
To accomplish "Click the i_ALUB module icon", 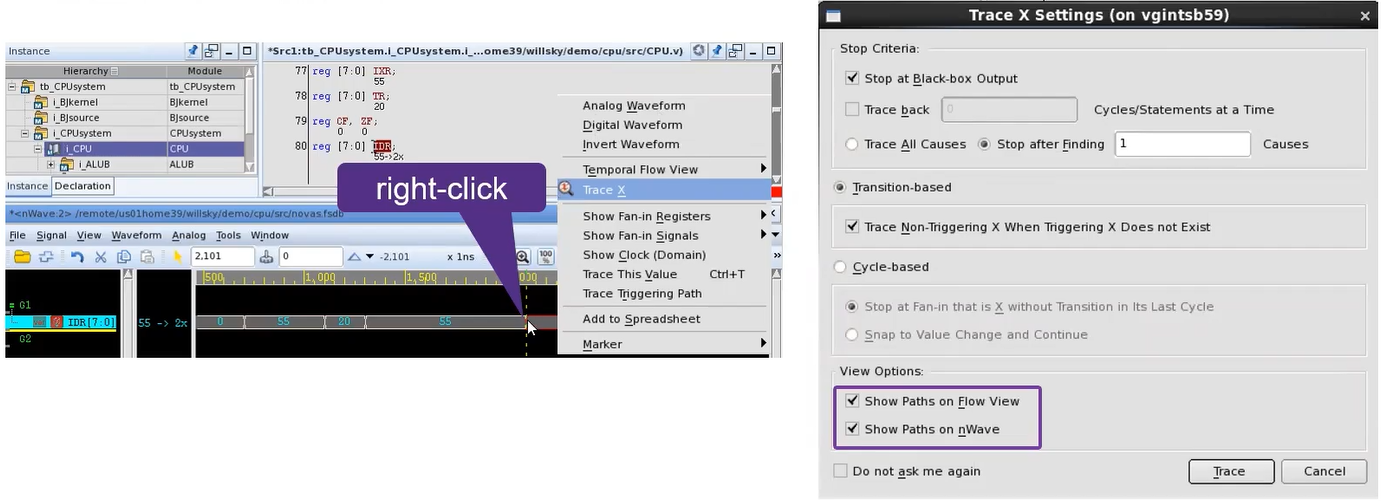I will coord(67,164).
